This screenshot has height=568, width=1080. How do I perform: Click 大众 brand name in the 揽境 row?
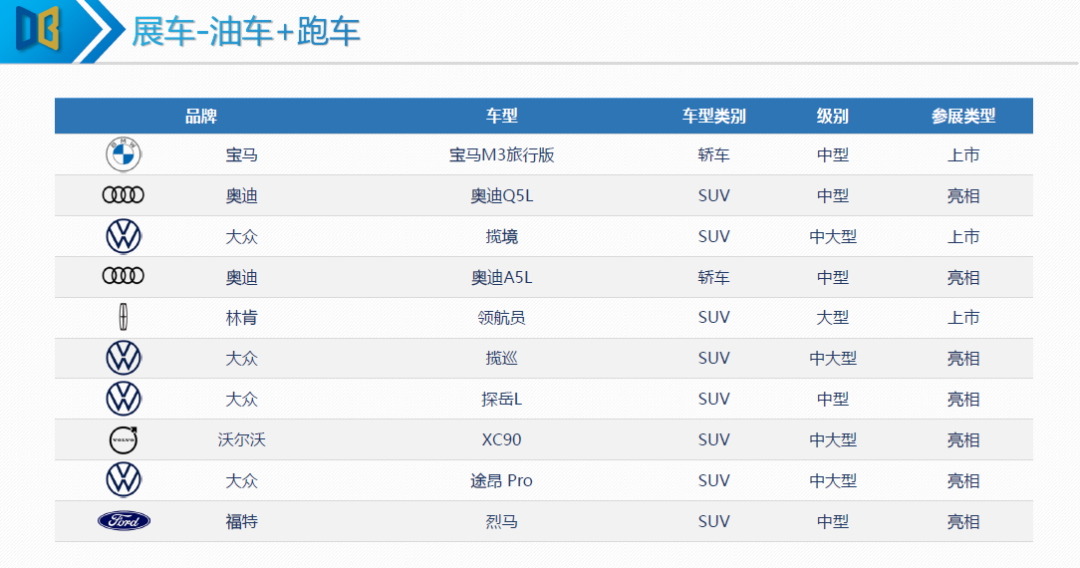[x=242, y=237]
